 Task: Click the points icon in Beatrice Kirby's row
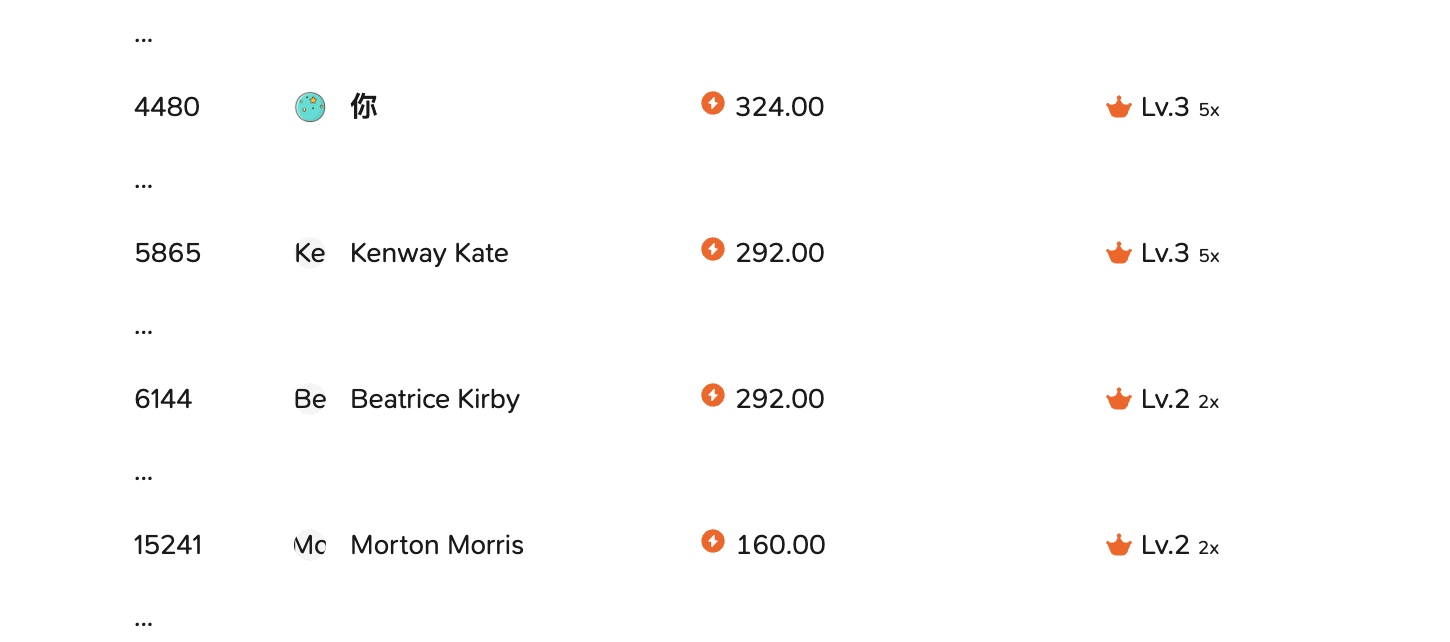pos(713,395)
